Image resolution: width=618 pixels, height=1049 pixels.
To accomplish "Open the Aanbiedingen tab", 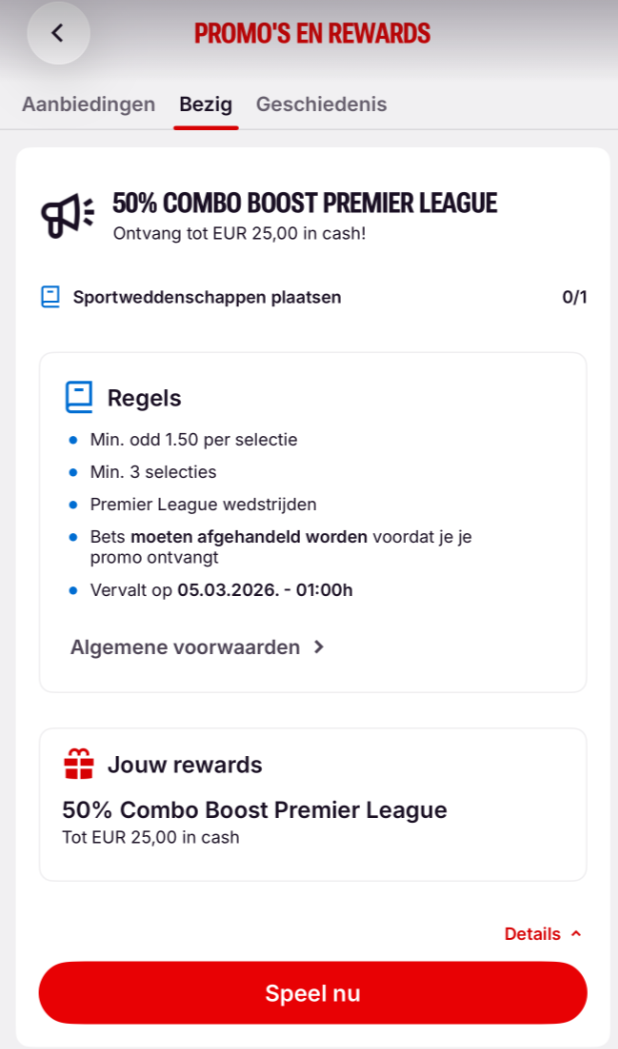I will click(89, 104).
